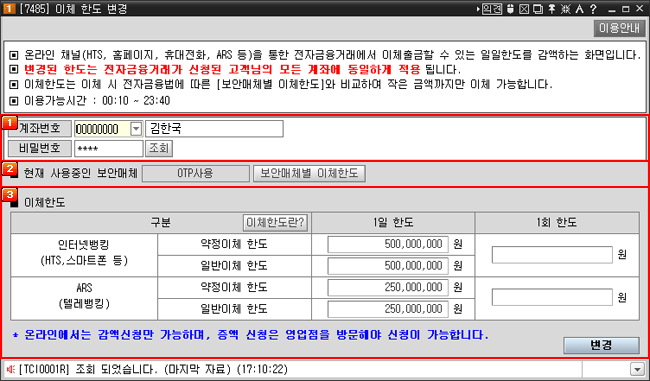The width and height of the screenshot is (650, 381).
Task: Open the status bar message dropdown
Action: tap(636, 369)
